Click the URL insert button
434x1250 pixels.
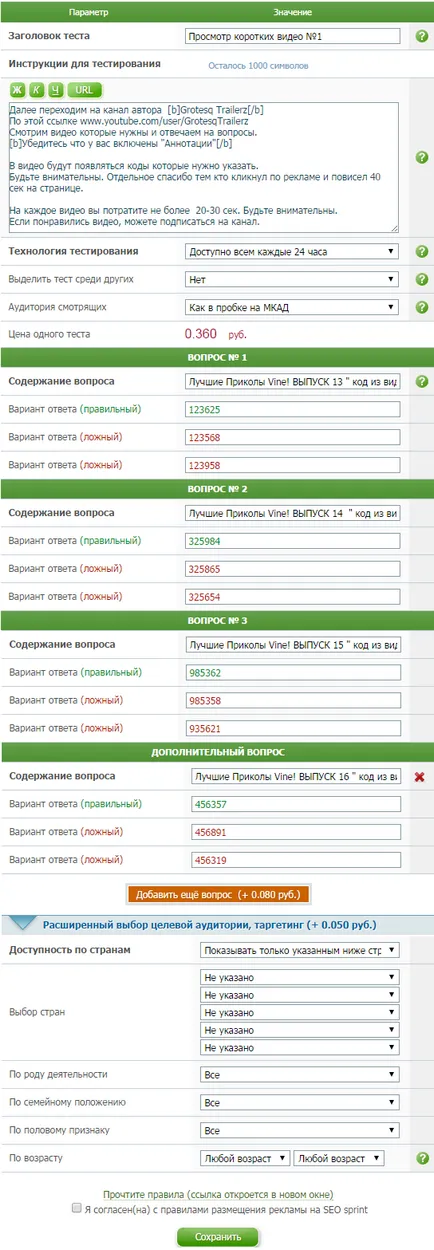pyautogui.click(x=84, y=90)
